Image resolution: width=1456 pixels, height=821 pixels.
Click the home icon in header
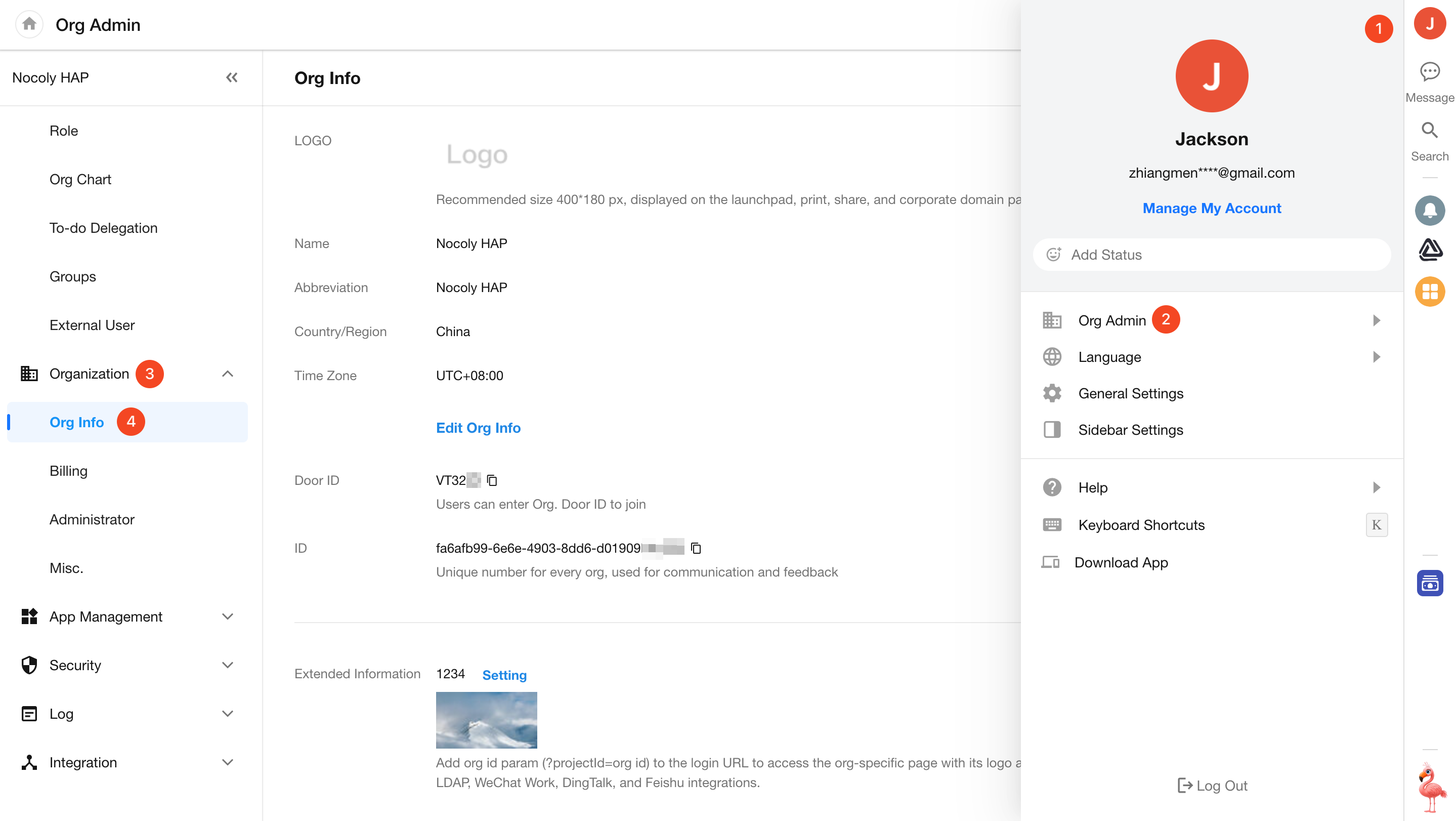(29, 24)
